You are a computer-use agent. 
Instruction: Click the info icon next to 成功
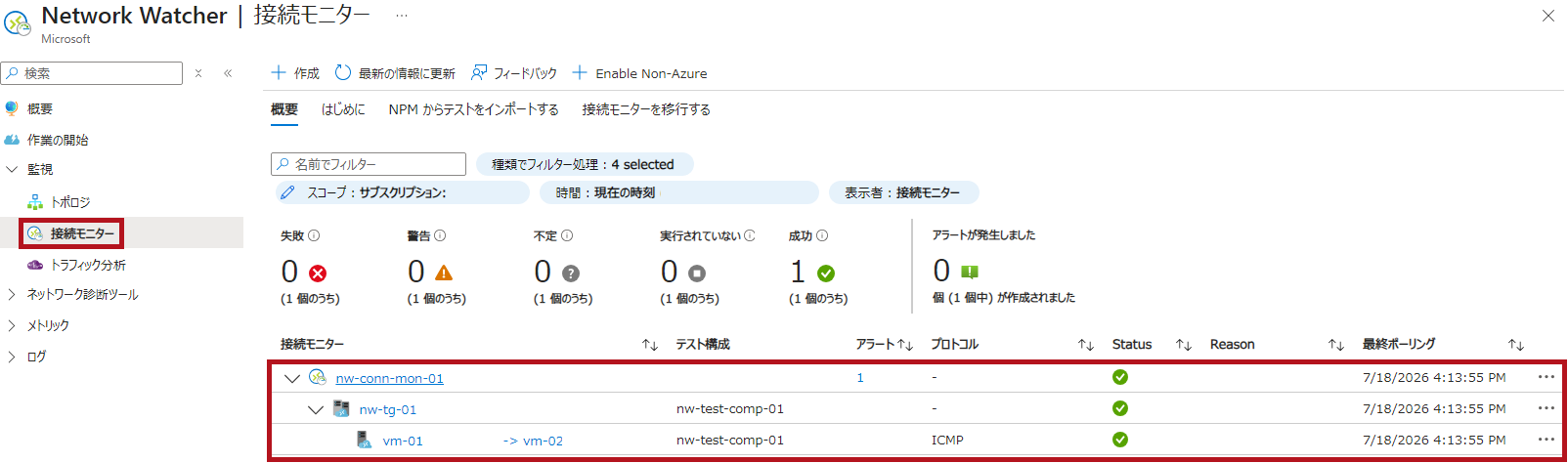[822, 235]
